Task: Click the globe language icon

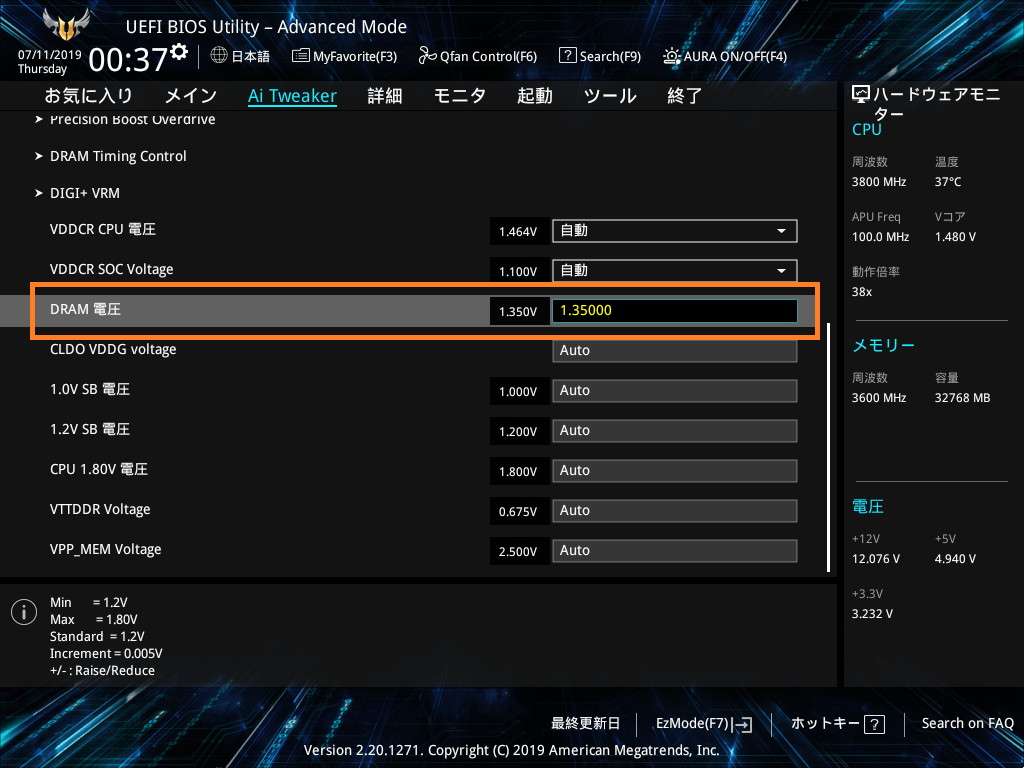Action: coord(219,56)
